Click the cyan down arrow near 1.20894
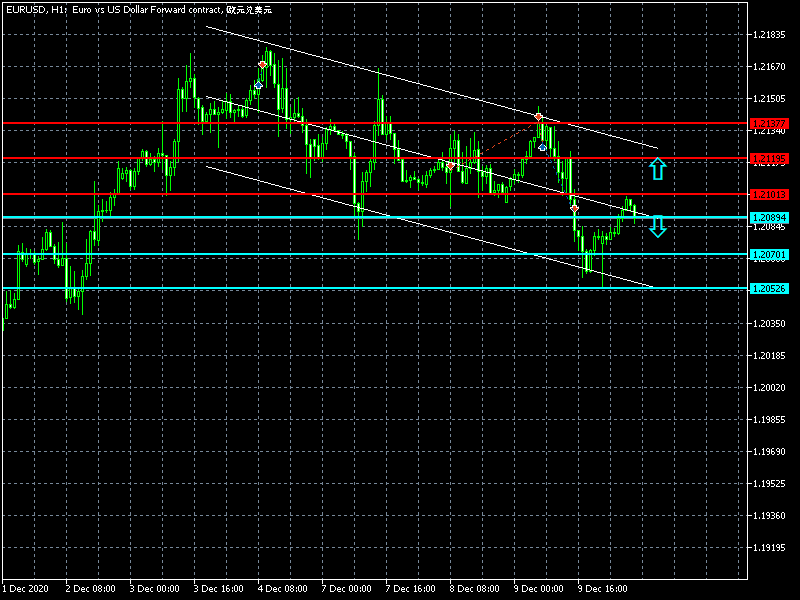Viewport: 800px width, 600px height. pos(658,227)
